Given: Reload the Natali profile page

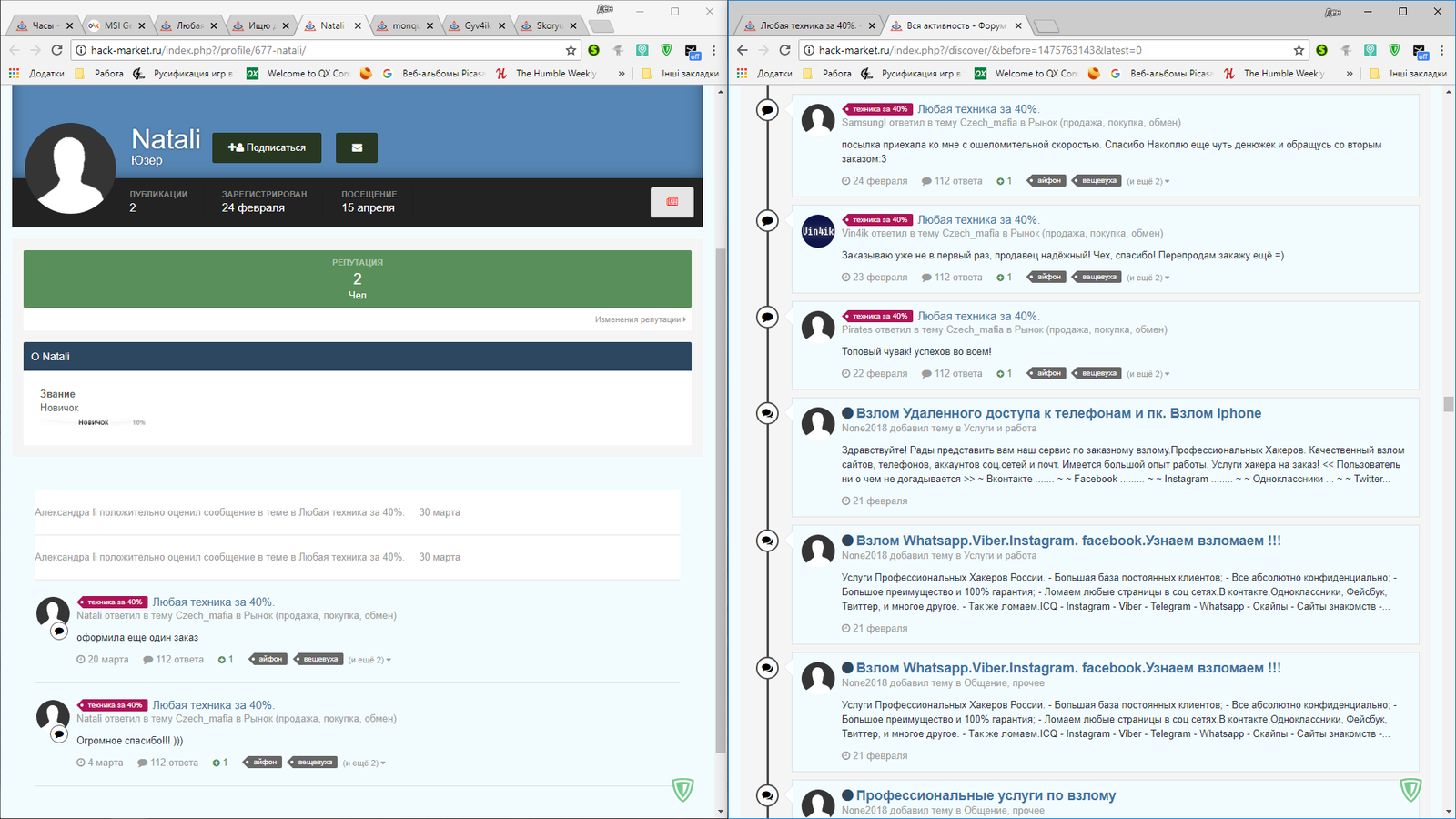Looking at the screenshot, I should [56, 50].
